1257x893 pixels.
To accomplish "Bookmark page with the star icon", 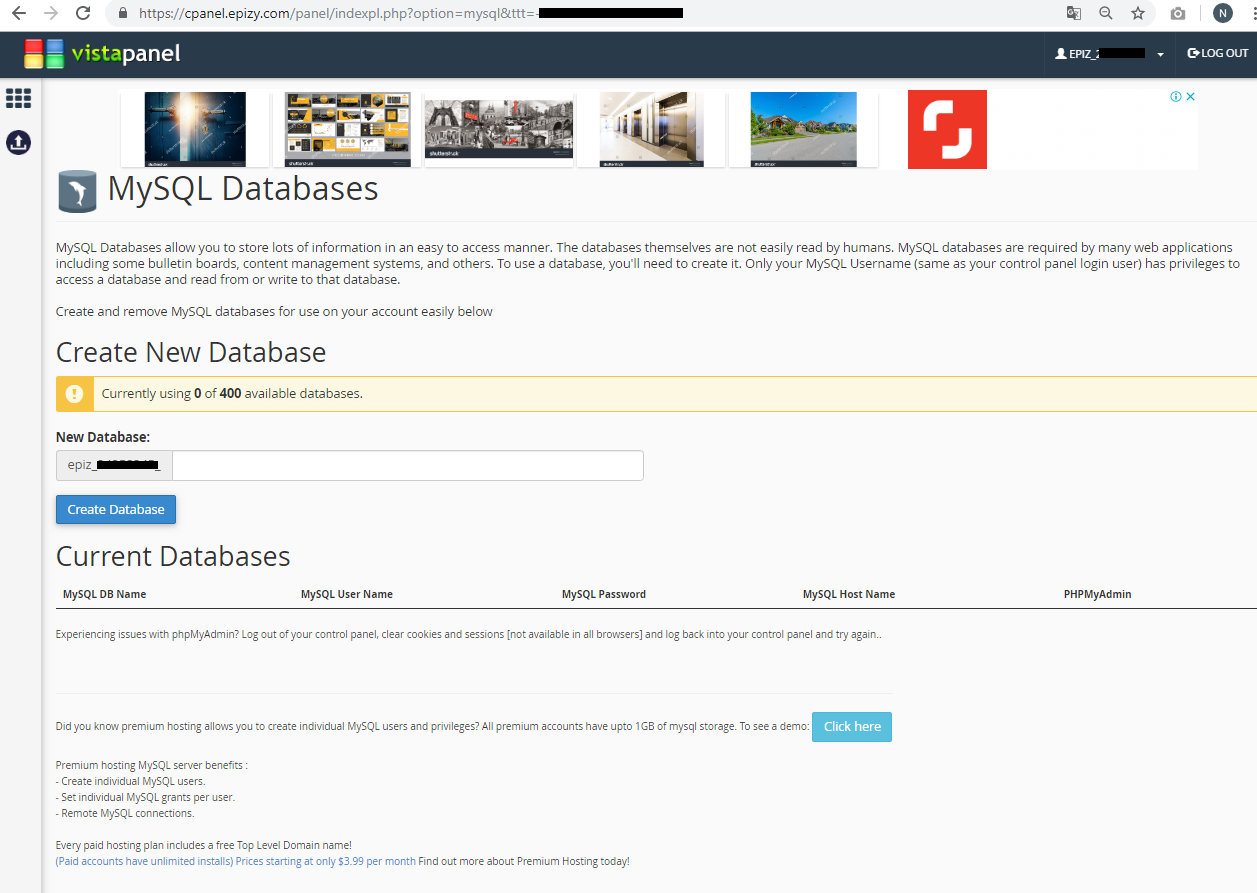I will [1137, 13].
